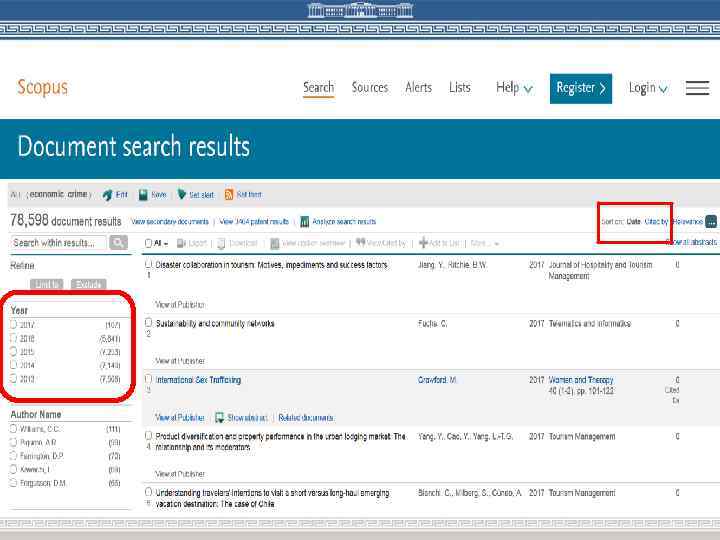Click the Save search disk icon

pyautogui.click(x=143, y=195)
